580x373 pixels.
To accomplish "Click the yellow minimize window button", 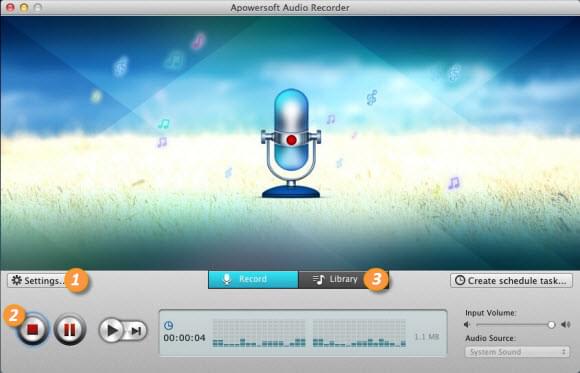I will click(24, 7).
